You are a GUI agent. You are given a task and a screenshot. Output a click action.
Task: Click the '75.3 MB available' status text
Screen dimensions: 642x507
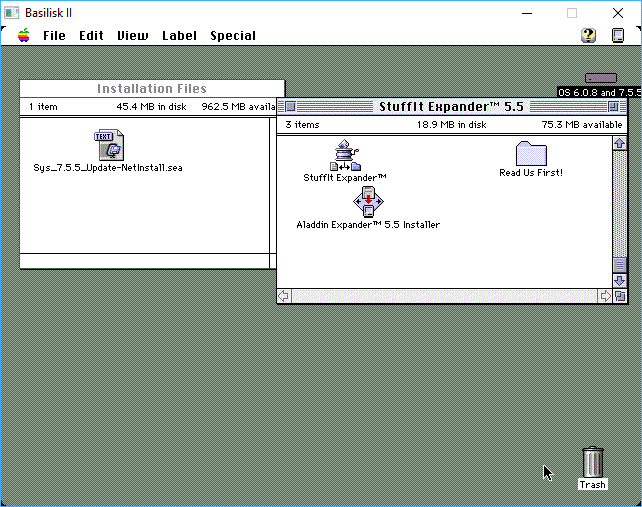point(582,125)
